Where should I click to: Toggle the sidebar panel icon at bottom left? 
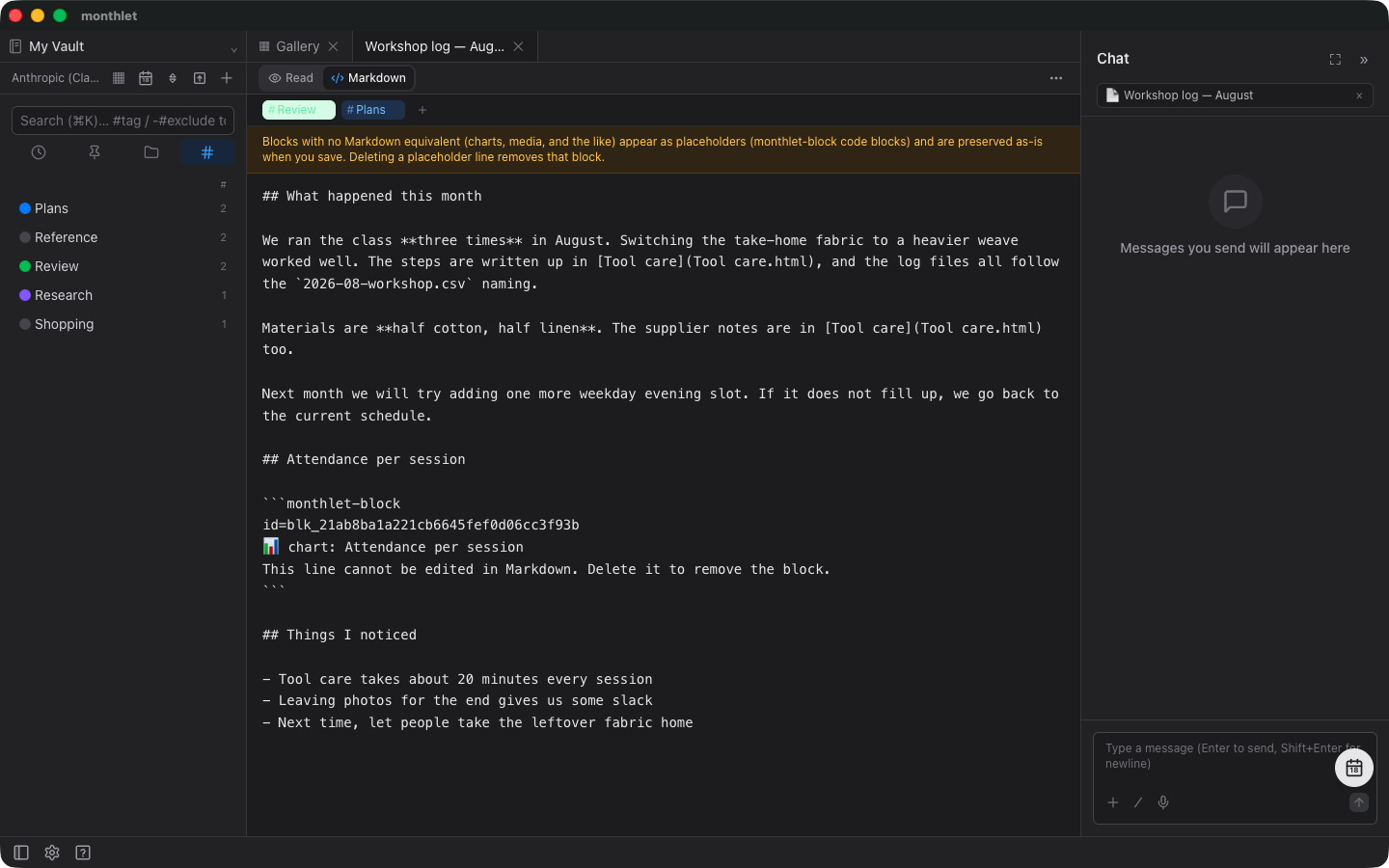pos(21,853)
